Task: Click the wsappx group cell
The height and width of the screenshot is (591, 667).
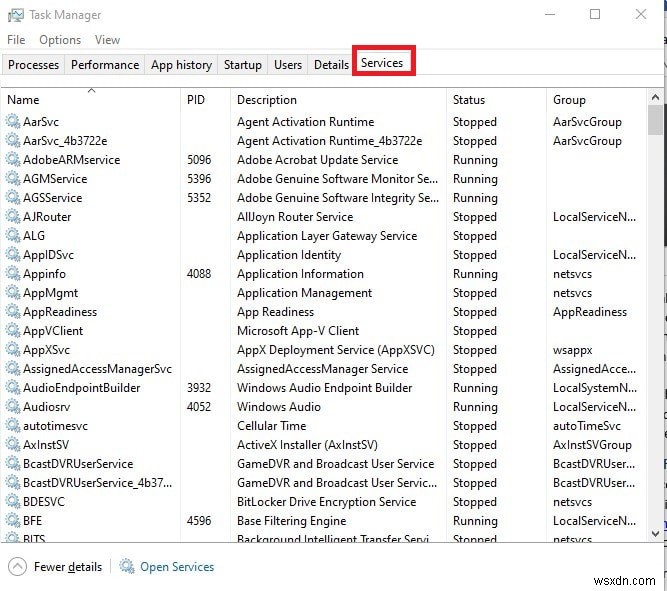Action: tap(573, 350)
